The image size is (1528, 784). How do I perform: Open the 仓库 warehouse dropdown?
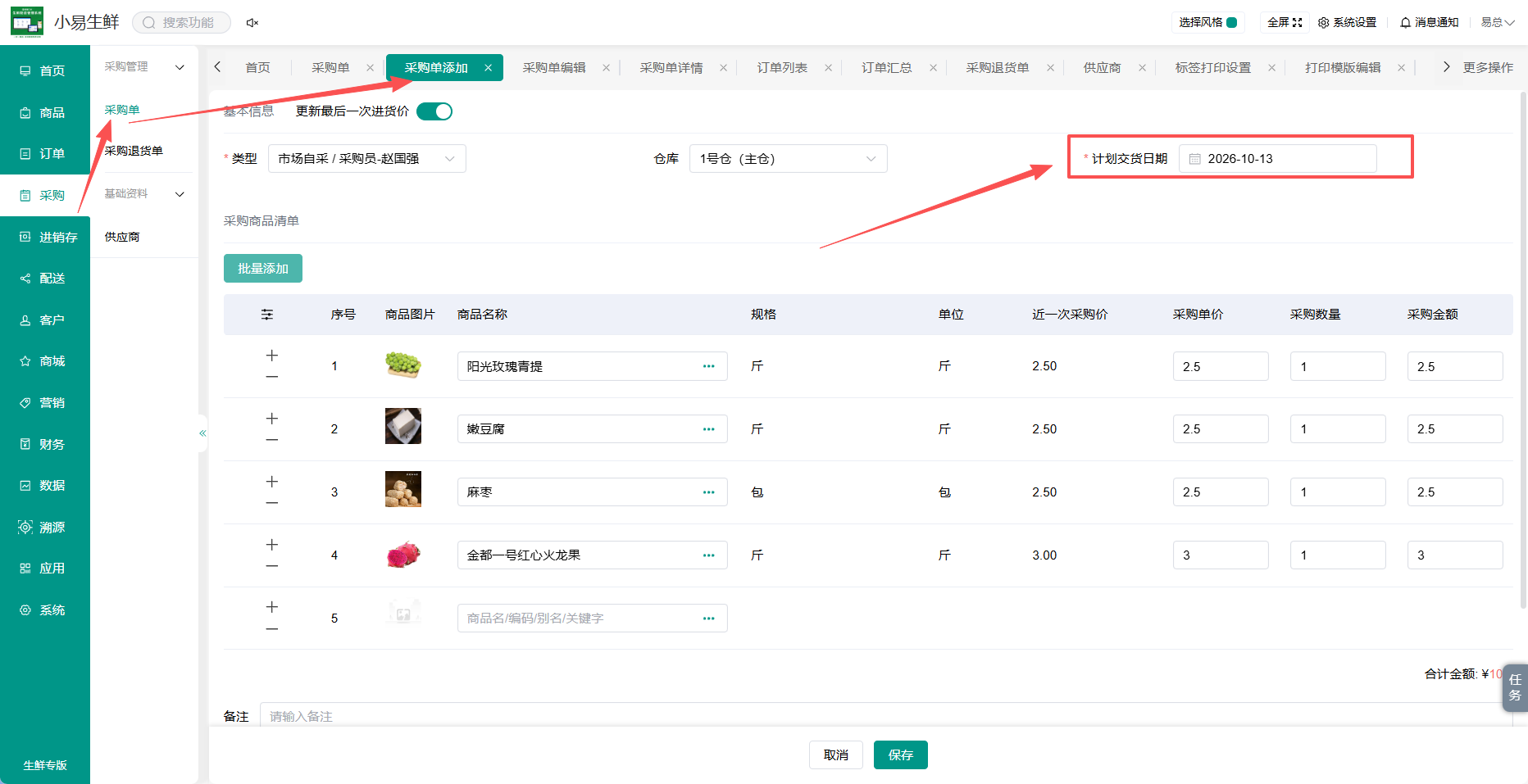tap(789, 159)
